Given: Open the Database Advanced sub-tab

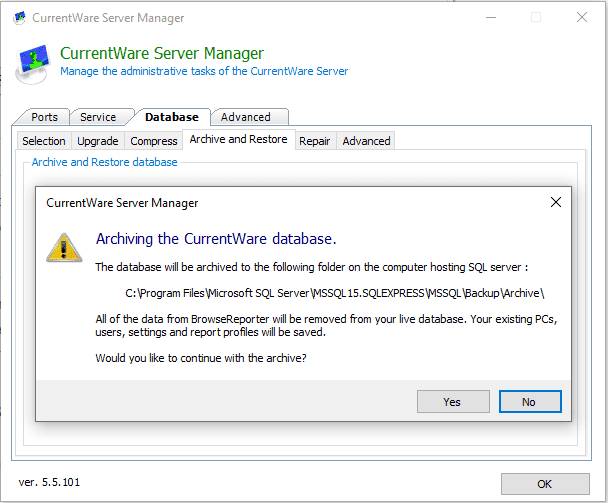Looking at the screenshot, I should point(366,141).
